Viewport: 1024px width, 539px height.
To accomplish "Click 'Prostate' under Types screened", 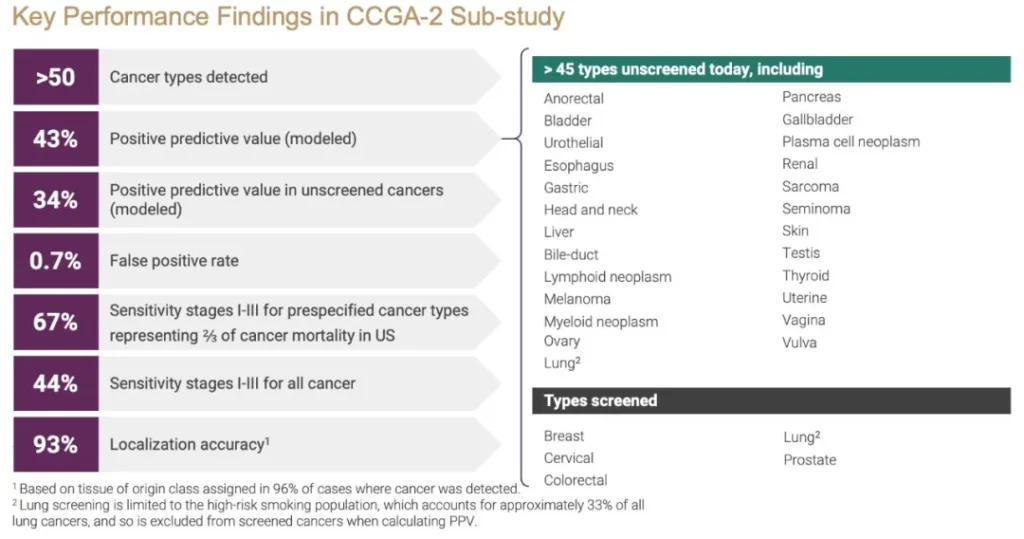I will tap(810, 460).
